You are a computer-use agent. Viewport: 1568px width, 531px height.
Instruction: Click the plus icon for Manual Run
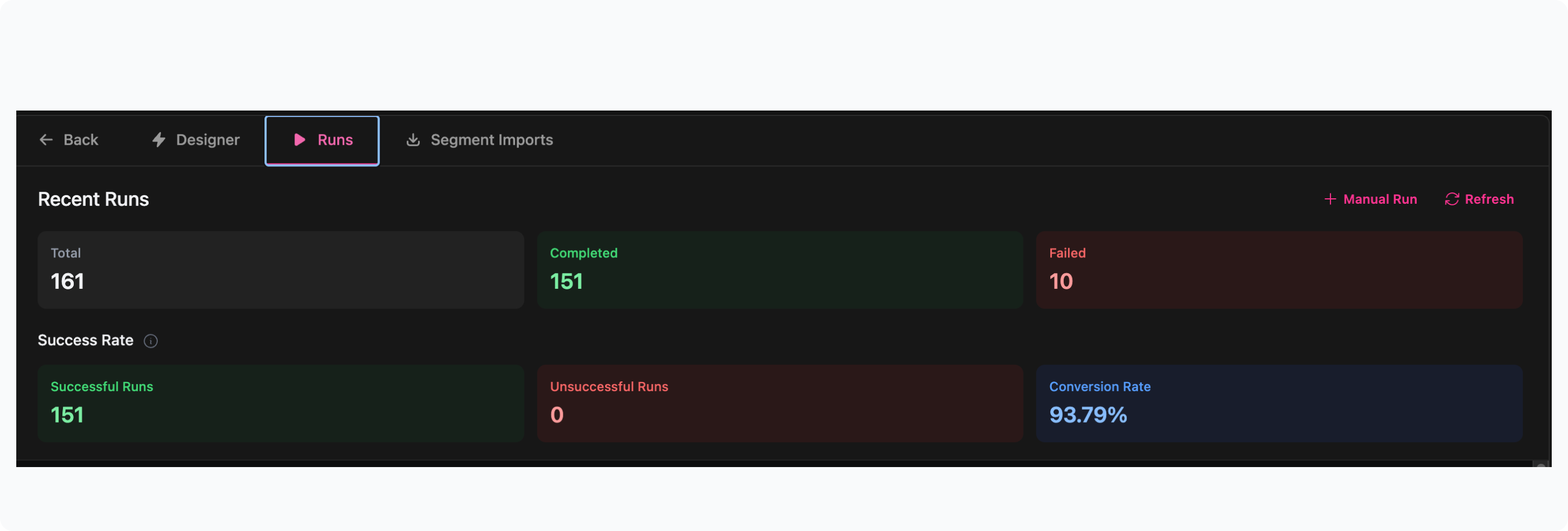[1330, 199]
